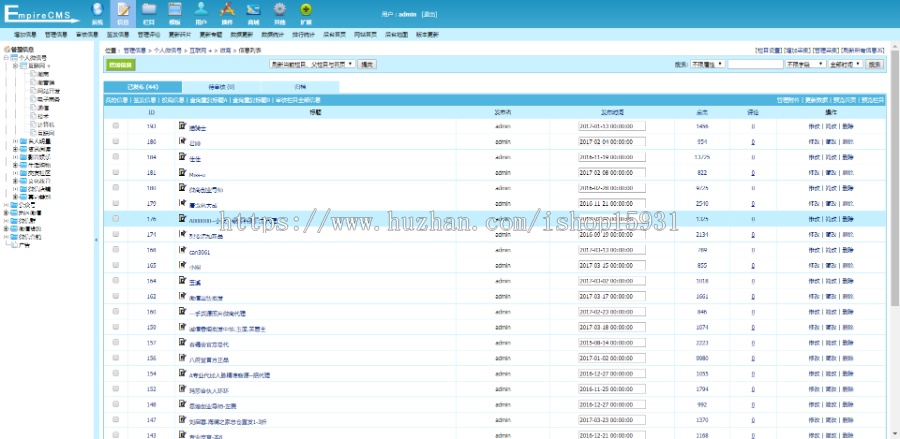The image size is (900, 439).
Task: Switch to the 归档 archive tab
Action: coord(302,87)
